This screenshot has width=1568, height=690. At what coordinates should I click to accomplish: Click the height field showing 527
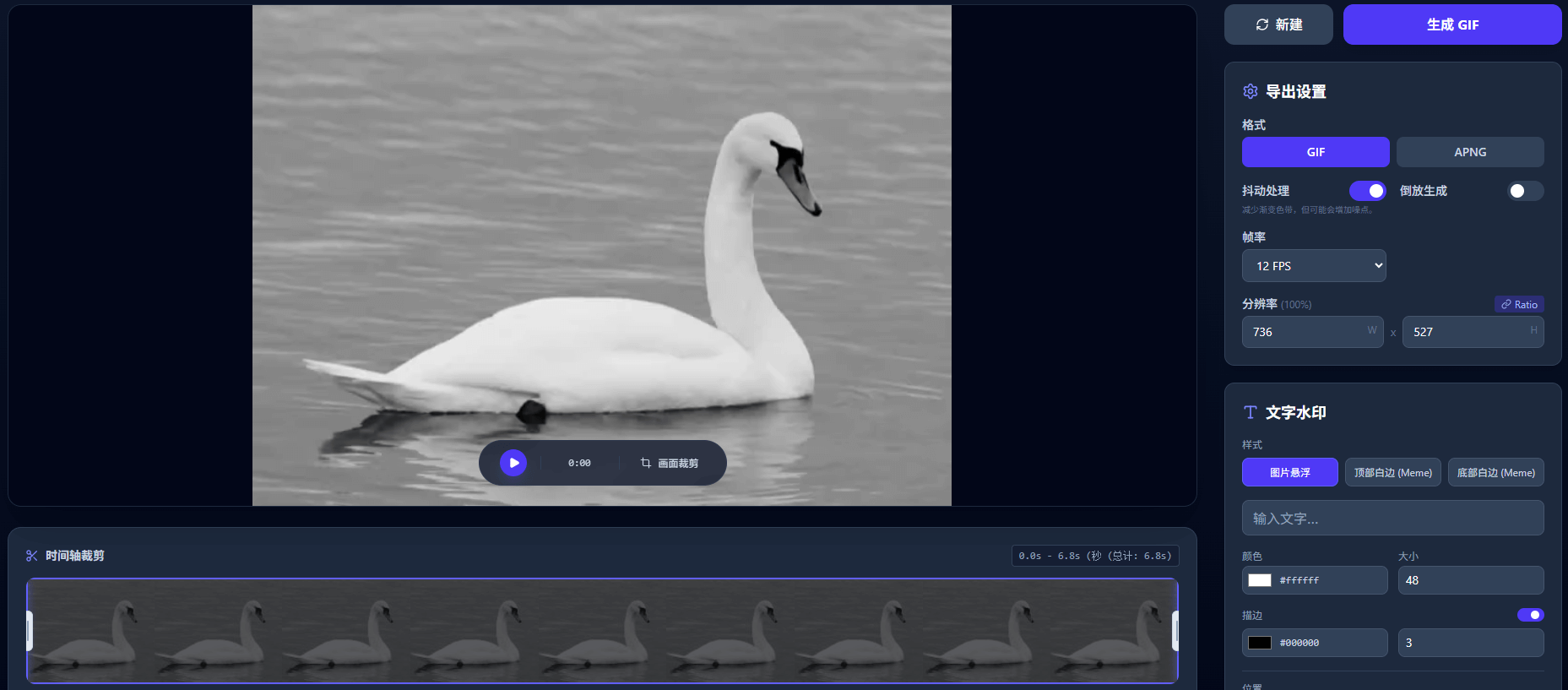1473,332
